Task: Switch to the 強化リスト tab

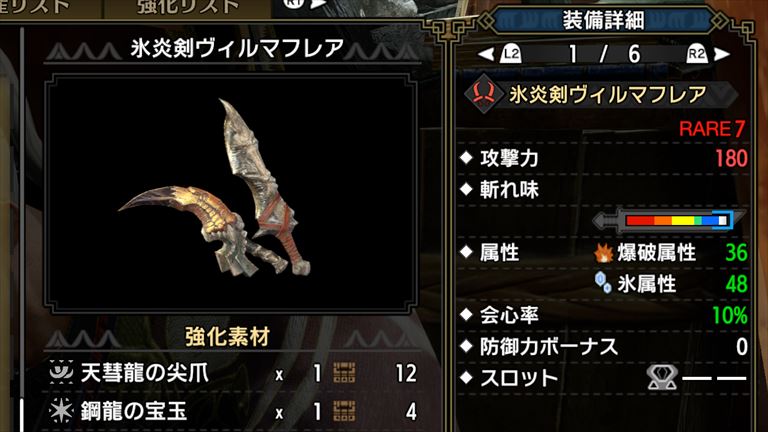Action: (187, 8)
